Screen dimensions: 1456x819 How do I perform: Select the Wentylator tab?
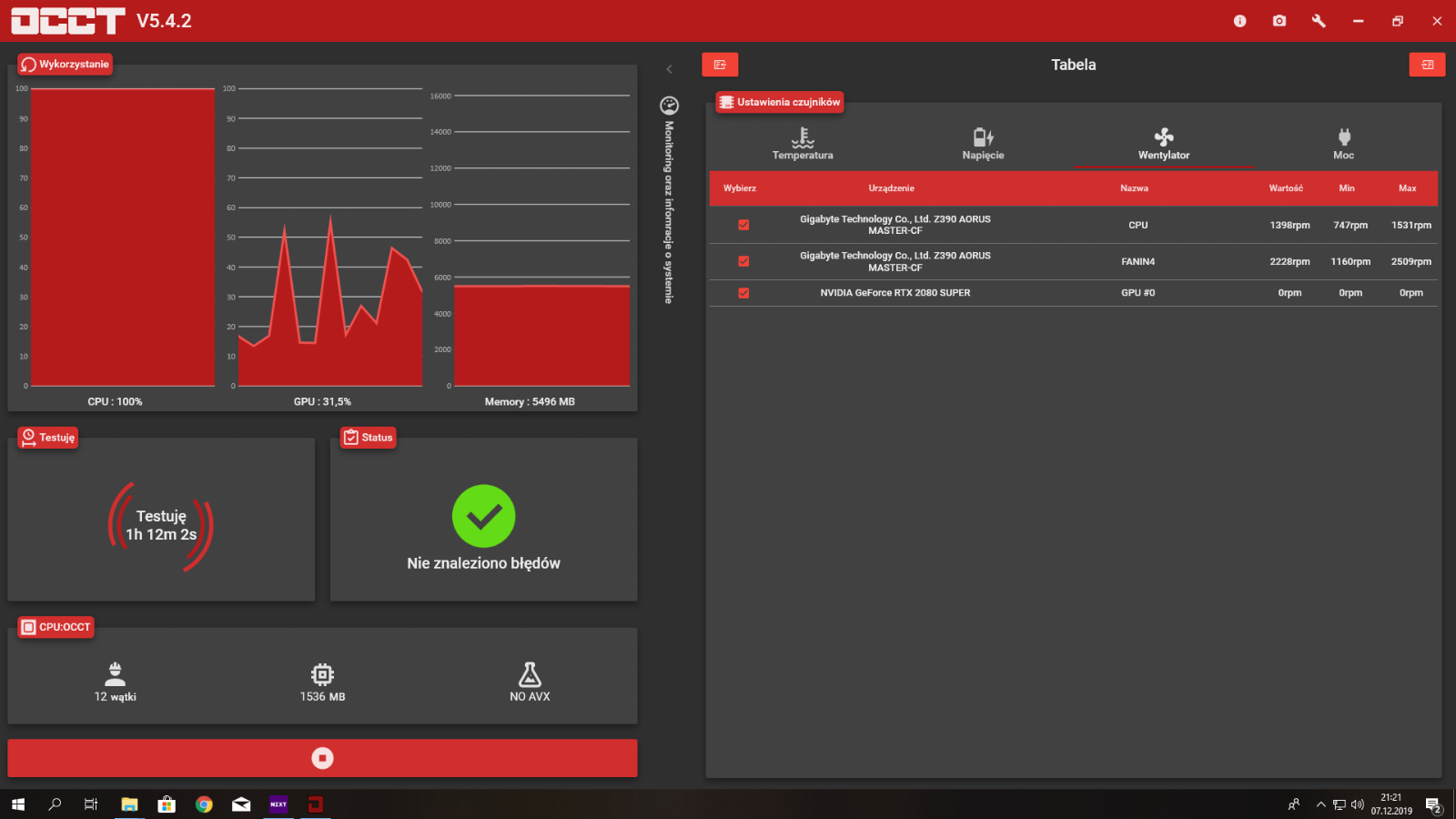coord(1164,144)
